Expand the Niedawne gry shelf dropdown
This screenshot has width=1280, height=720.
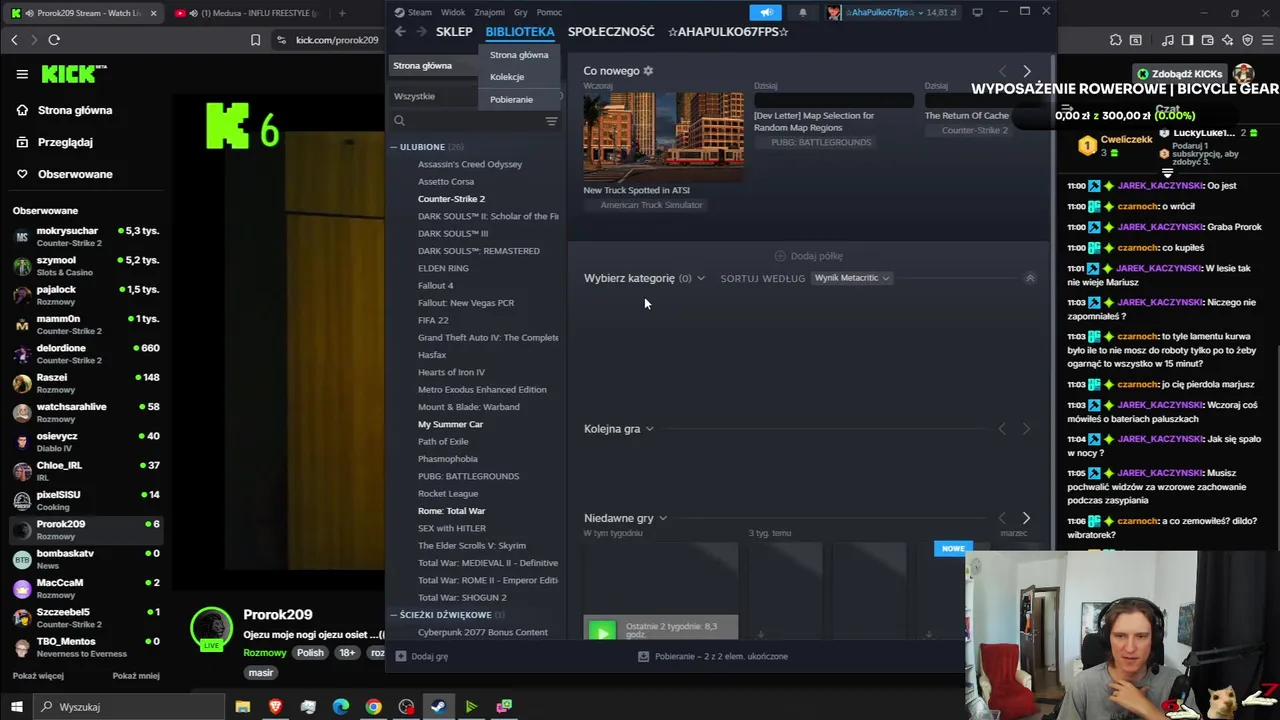625,518
